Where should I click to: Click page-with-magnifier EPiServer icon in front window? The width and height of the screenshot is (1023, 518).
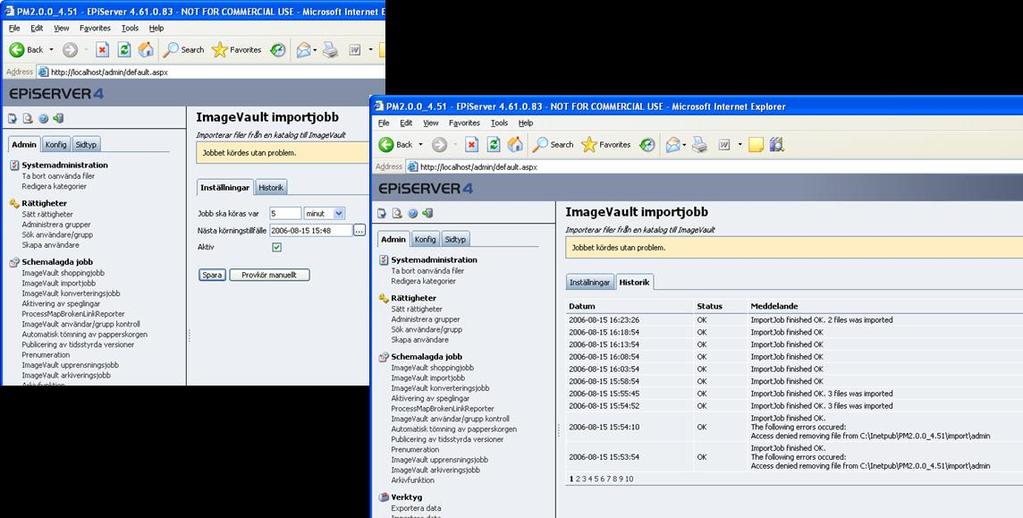397,213
